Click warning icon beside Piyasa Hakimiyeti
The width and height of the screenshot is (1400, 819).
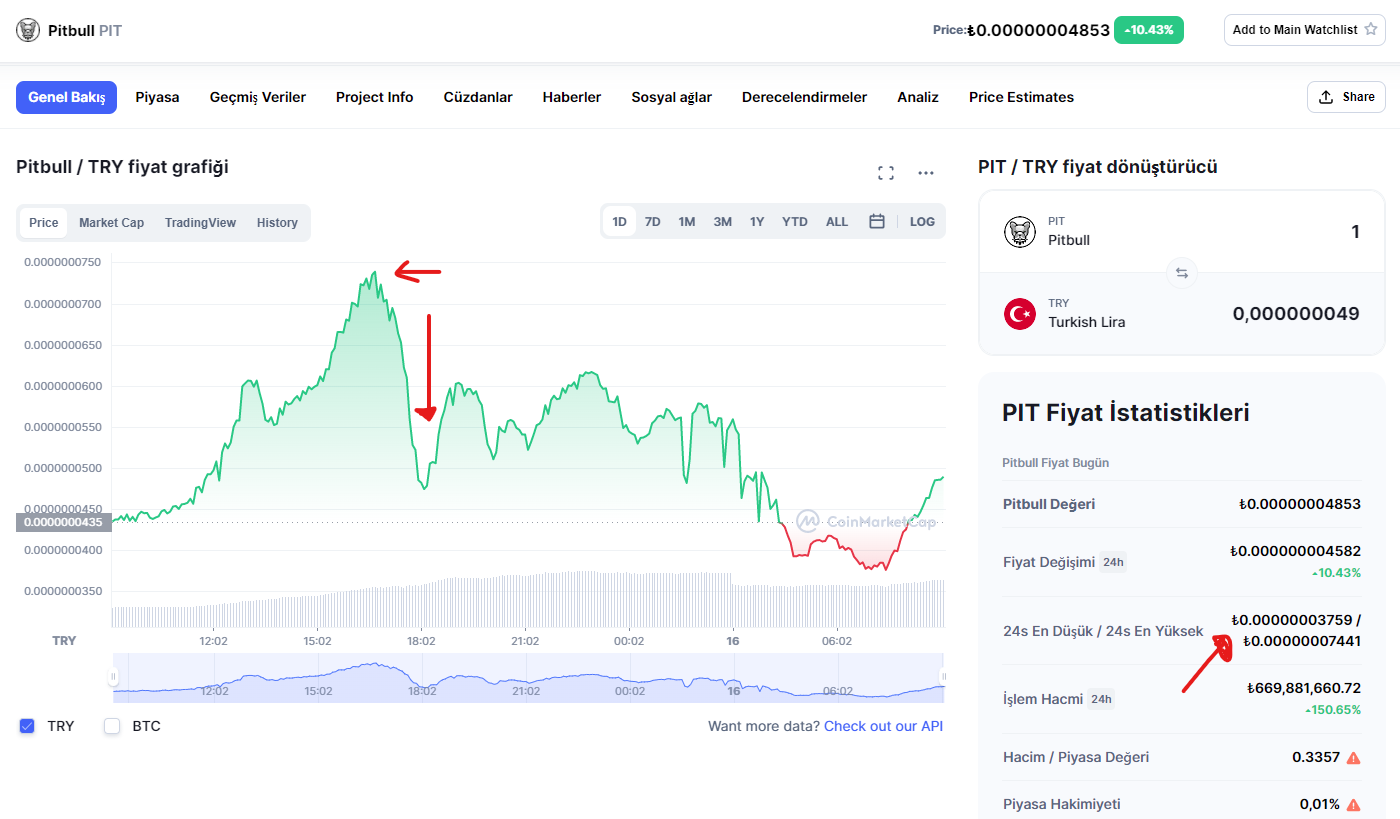point(1353,804)
